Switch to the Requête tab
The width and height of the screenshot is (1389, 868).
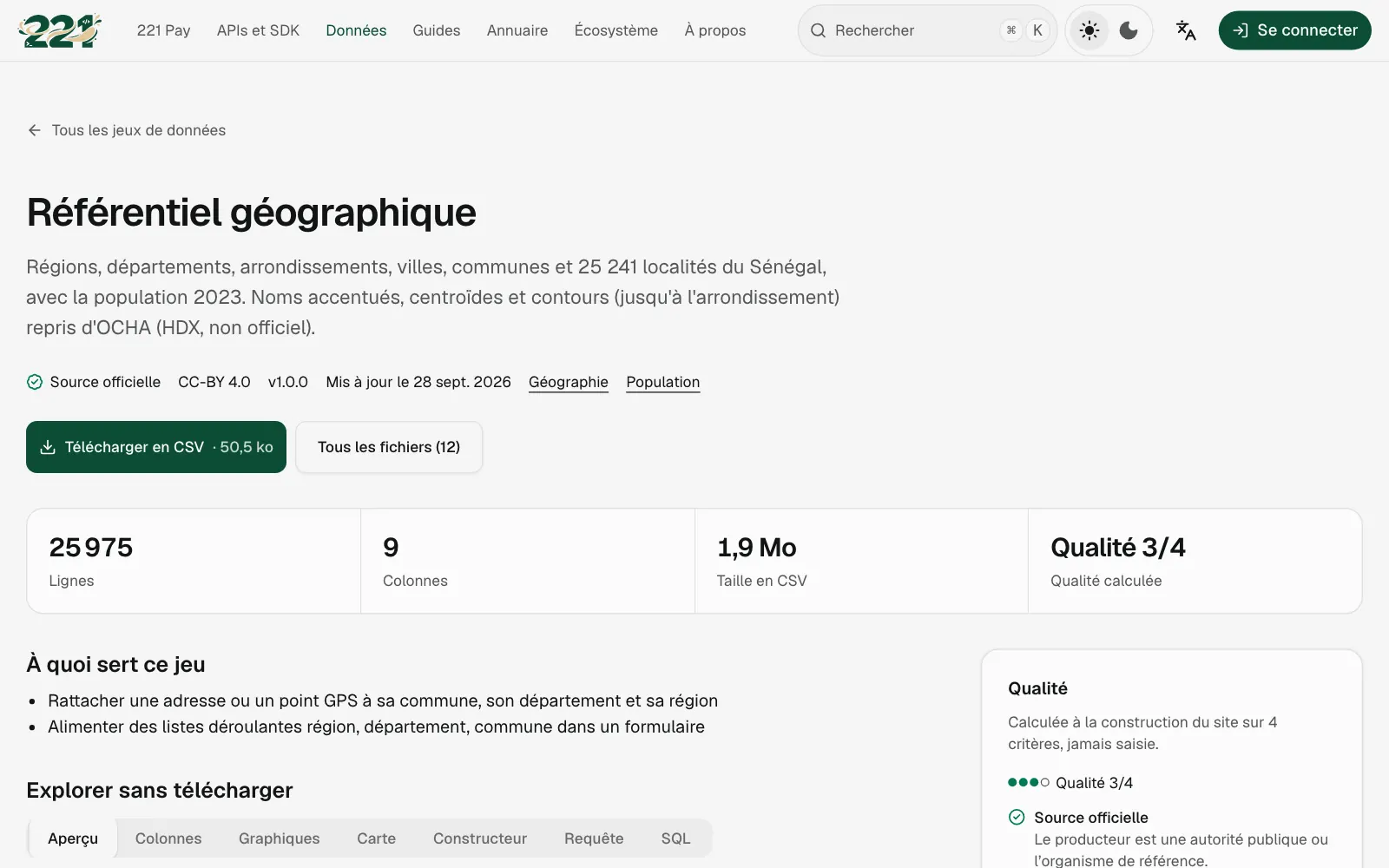[x=594, y=838]
